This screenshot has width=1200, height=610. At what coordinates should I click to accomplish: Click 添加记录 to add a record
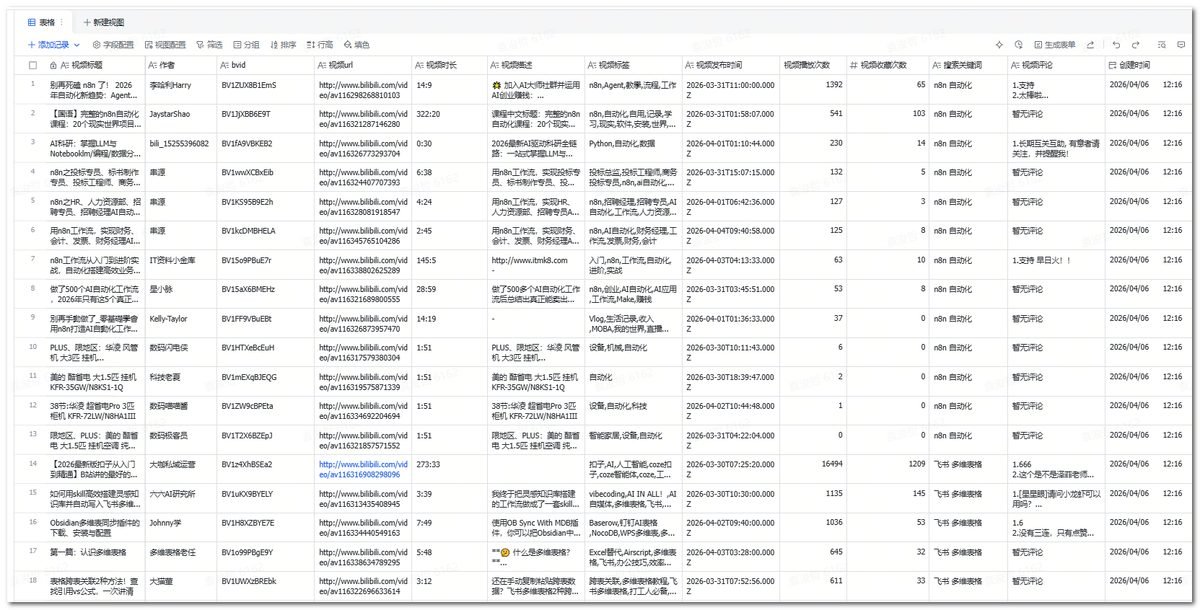coord(48,45)
